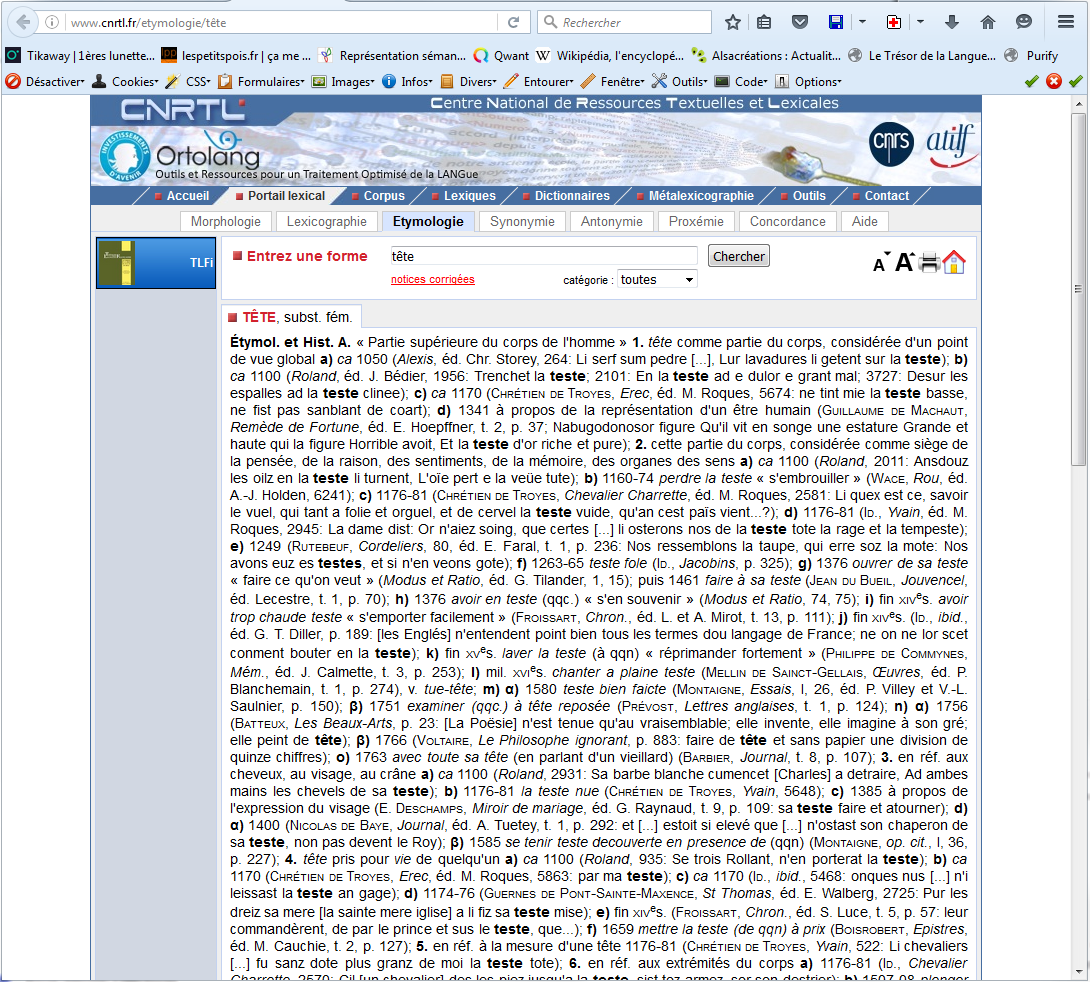Open the catégorie dropdown set to toutes
1090x982 pixels.
657,279
